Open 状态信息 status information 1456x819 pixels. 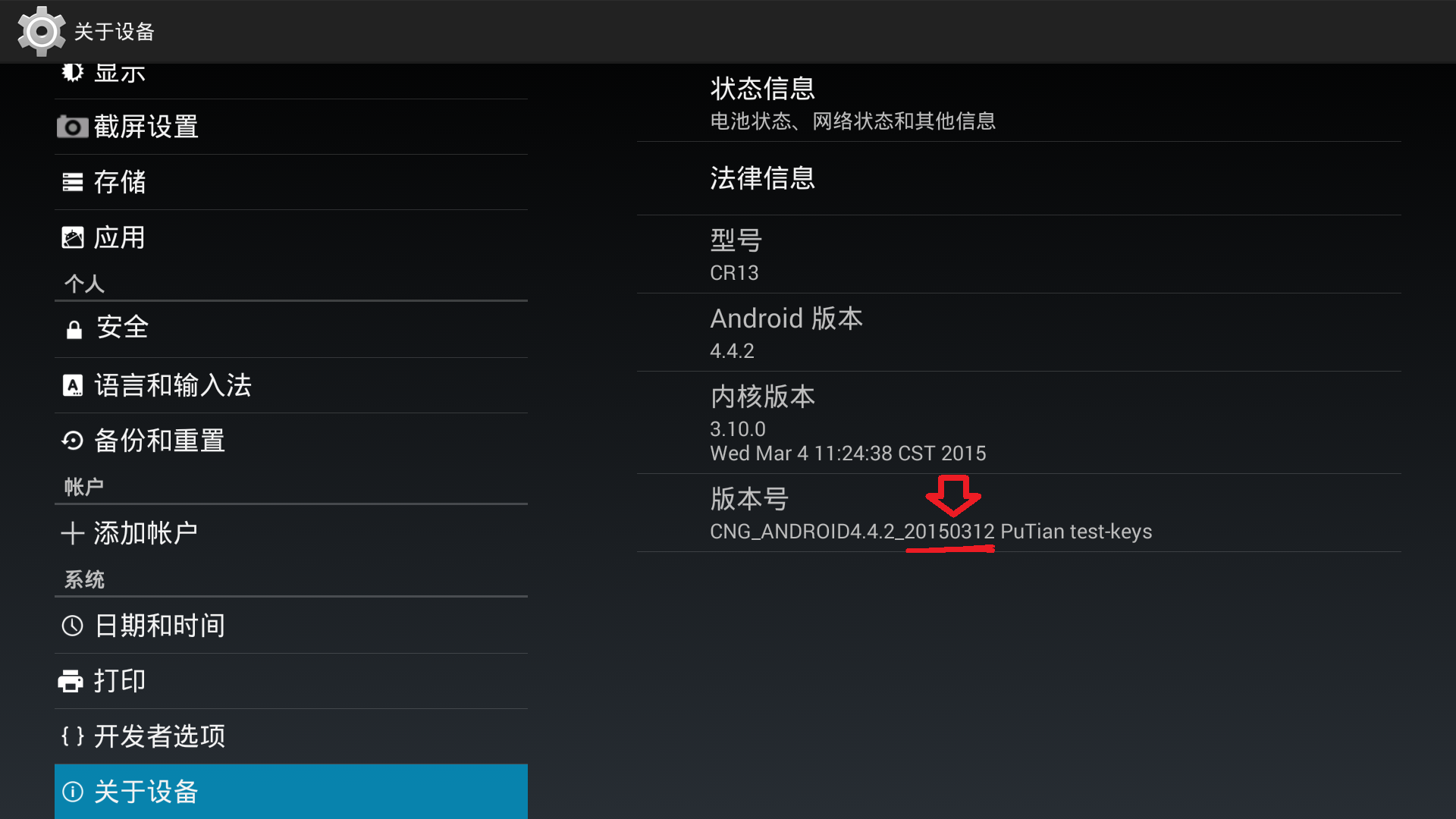pos(1019,103)
